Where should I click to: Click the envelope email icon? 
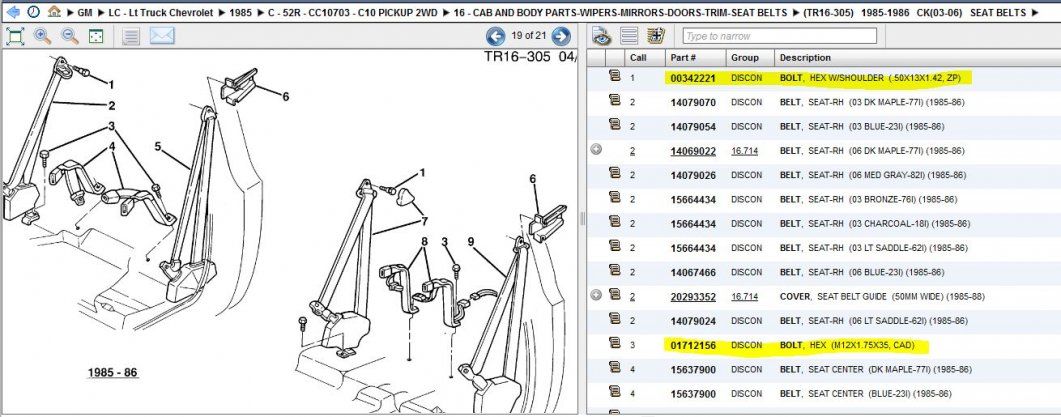(162, 35)
